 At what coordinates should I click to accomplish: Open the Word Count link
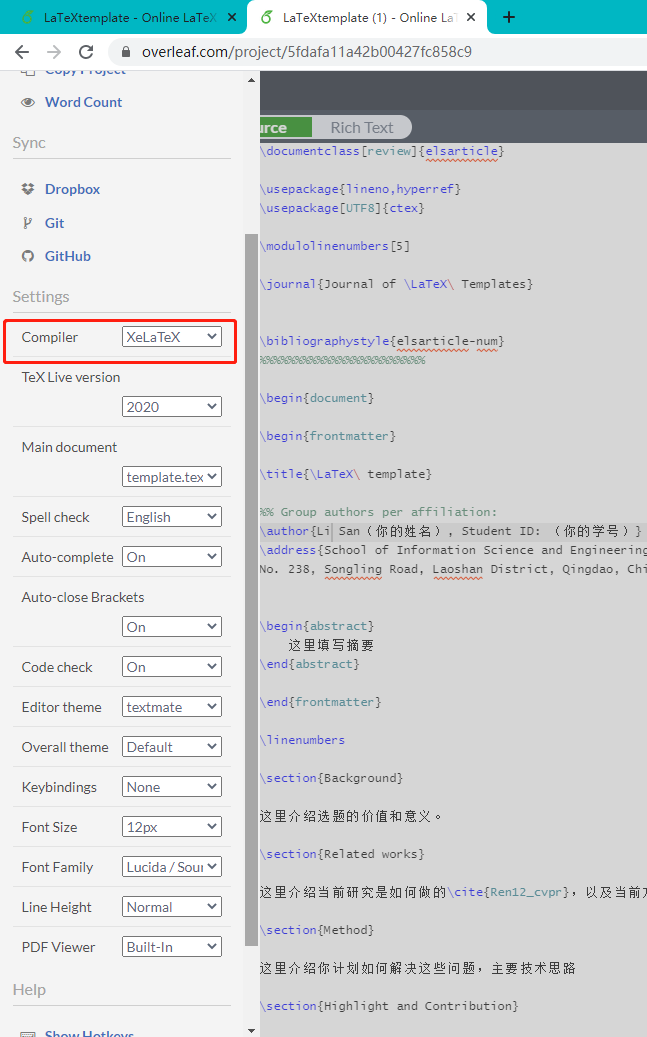coord(83,103)
